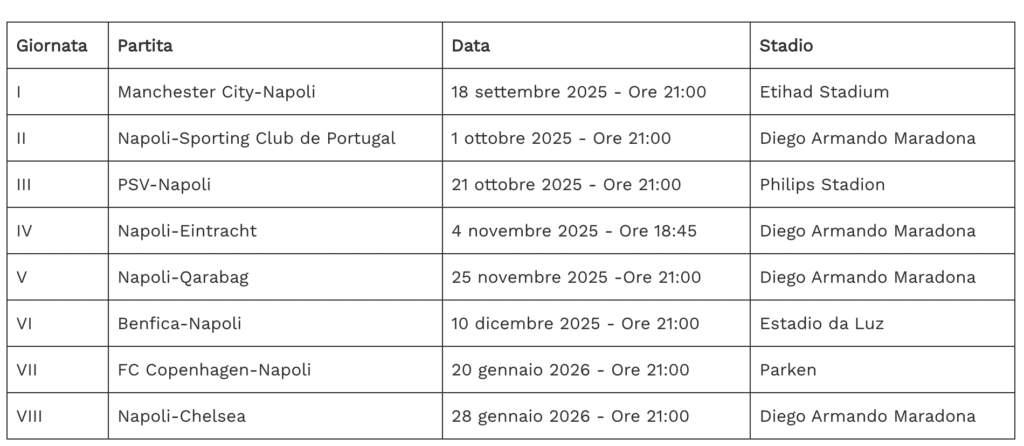Click the Napoli-Eintracht match cell
The image size is (1024, 446).
point(187,231)
